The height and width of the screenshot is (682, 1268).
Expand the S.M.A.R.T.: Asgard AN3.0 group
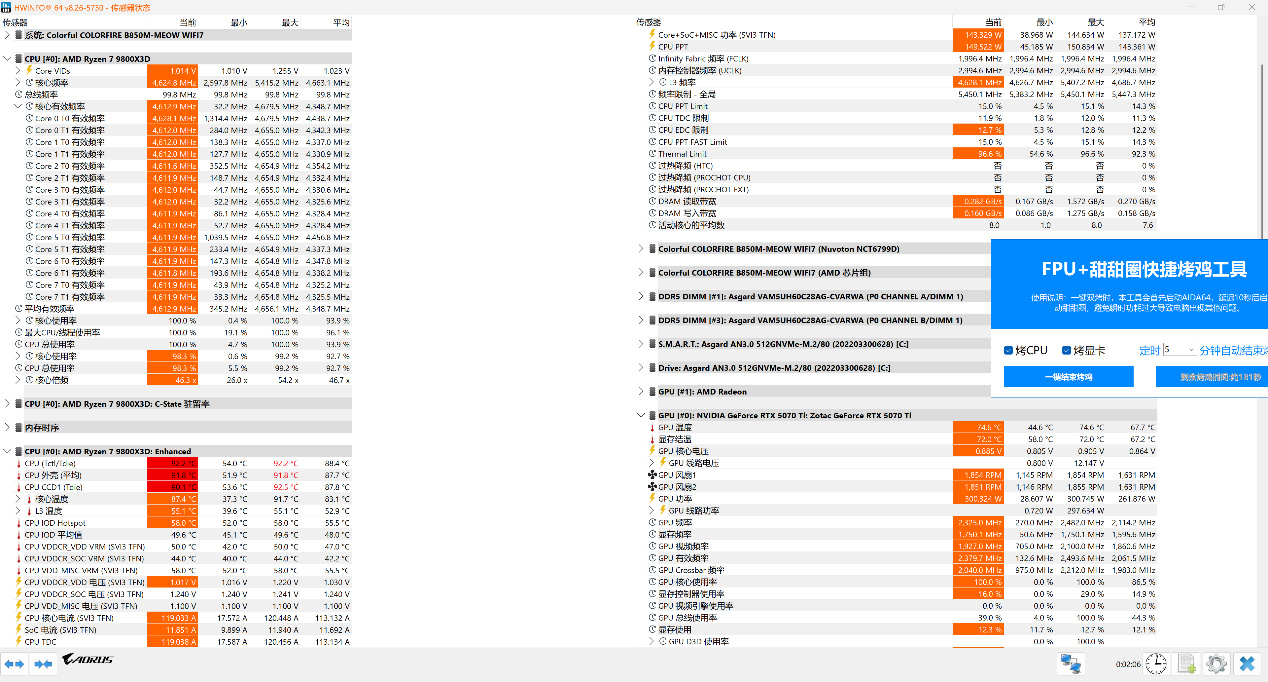point(641,344)
